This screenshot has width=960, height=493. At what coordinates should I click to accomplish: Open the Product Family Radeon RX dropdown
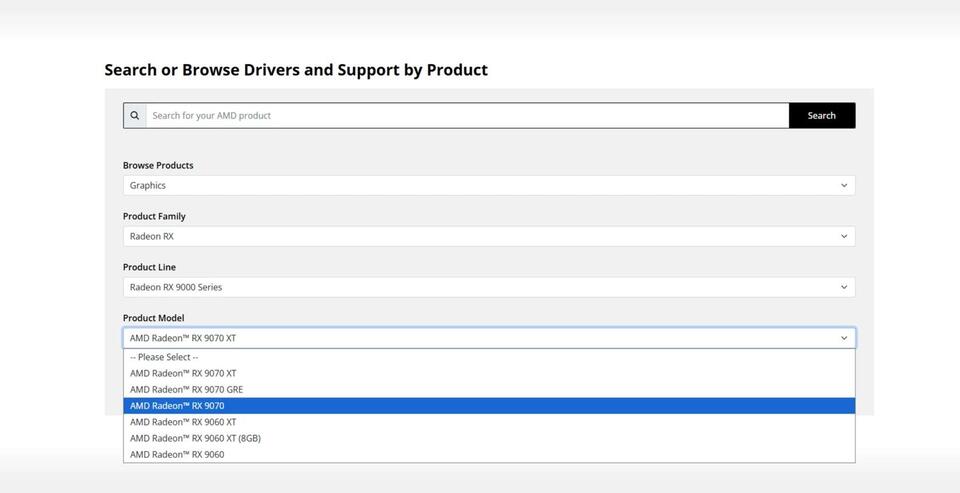tap(489, 236)
